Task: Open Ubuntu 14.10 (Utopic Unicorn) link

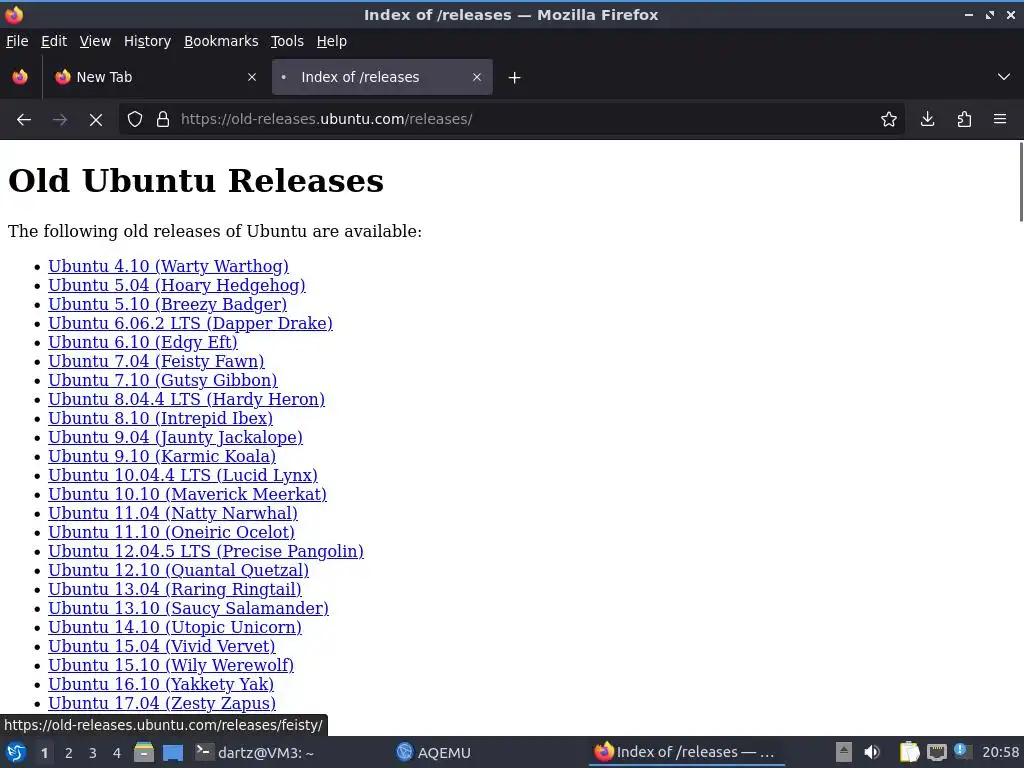Action: point(175,626)
